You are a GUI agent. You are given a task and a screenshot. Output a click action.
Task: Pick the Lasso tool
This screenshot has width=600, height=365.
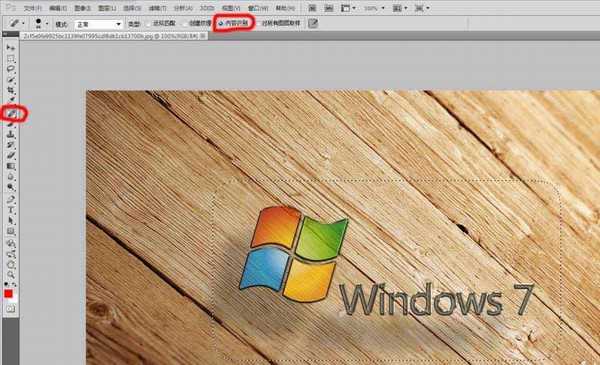(x=11, y=69)
